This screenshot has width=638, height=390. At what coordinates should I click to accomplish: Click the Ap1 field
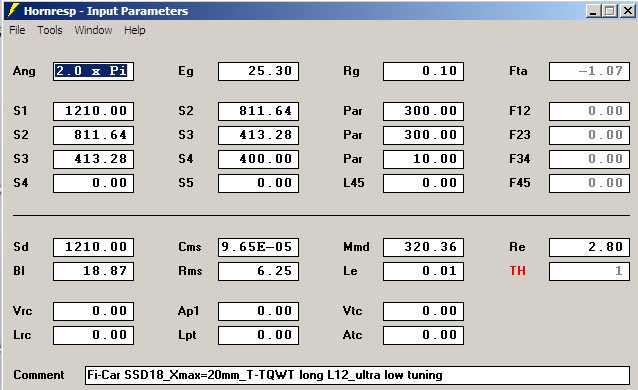pyautogui.click(x=258, y=311)
